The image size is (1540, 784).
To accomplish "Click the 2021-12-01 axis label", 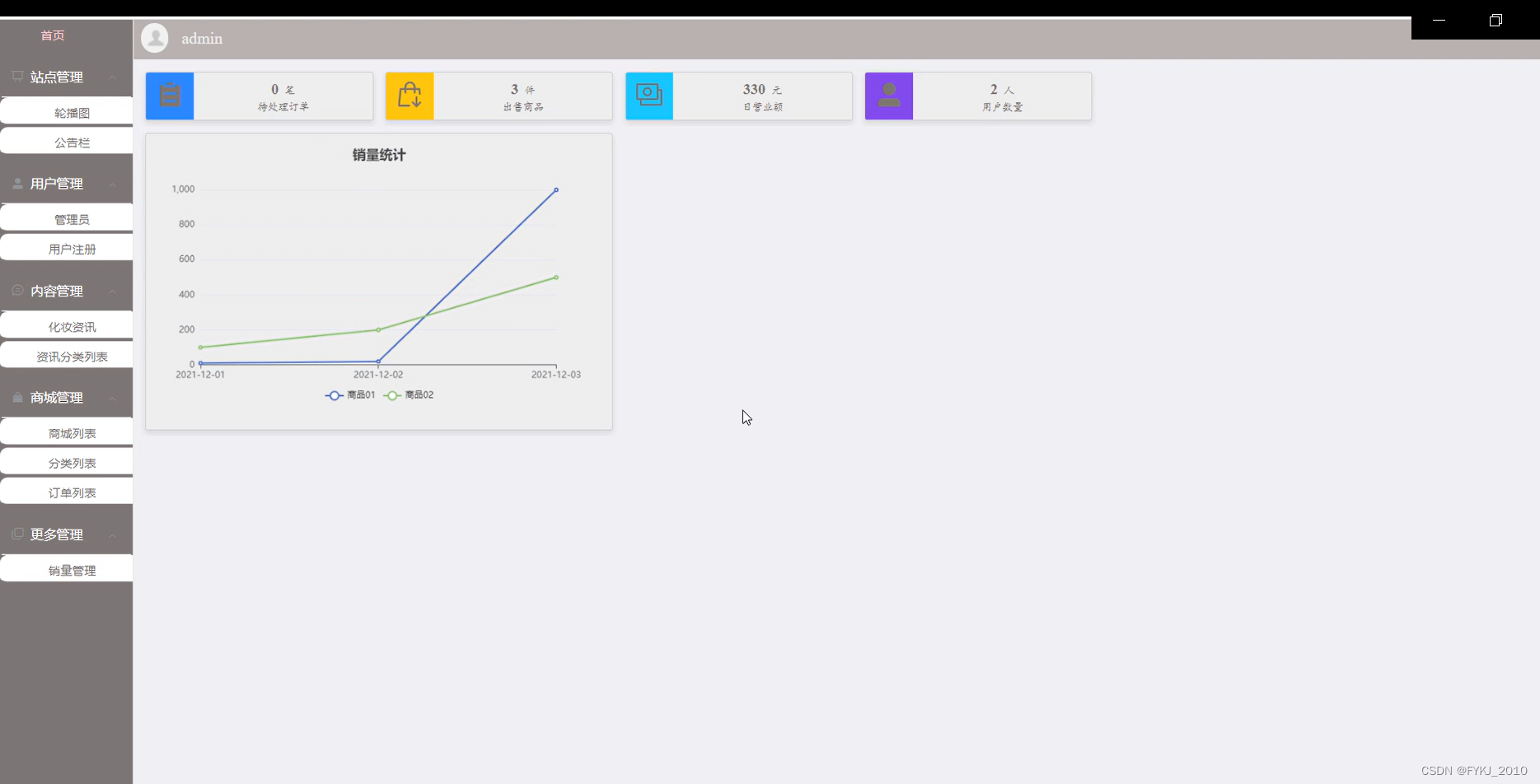I will 200,375.
